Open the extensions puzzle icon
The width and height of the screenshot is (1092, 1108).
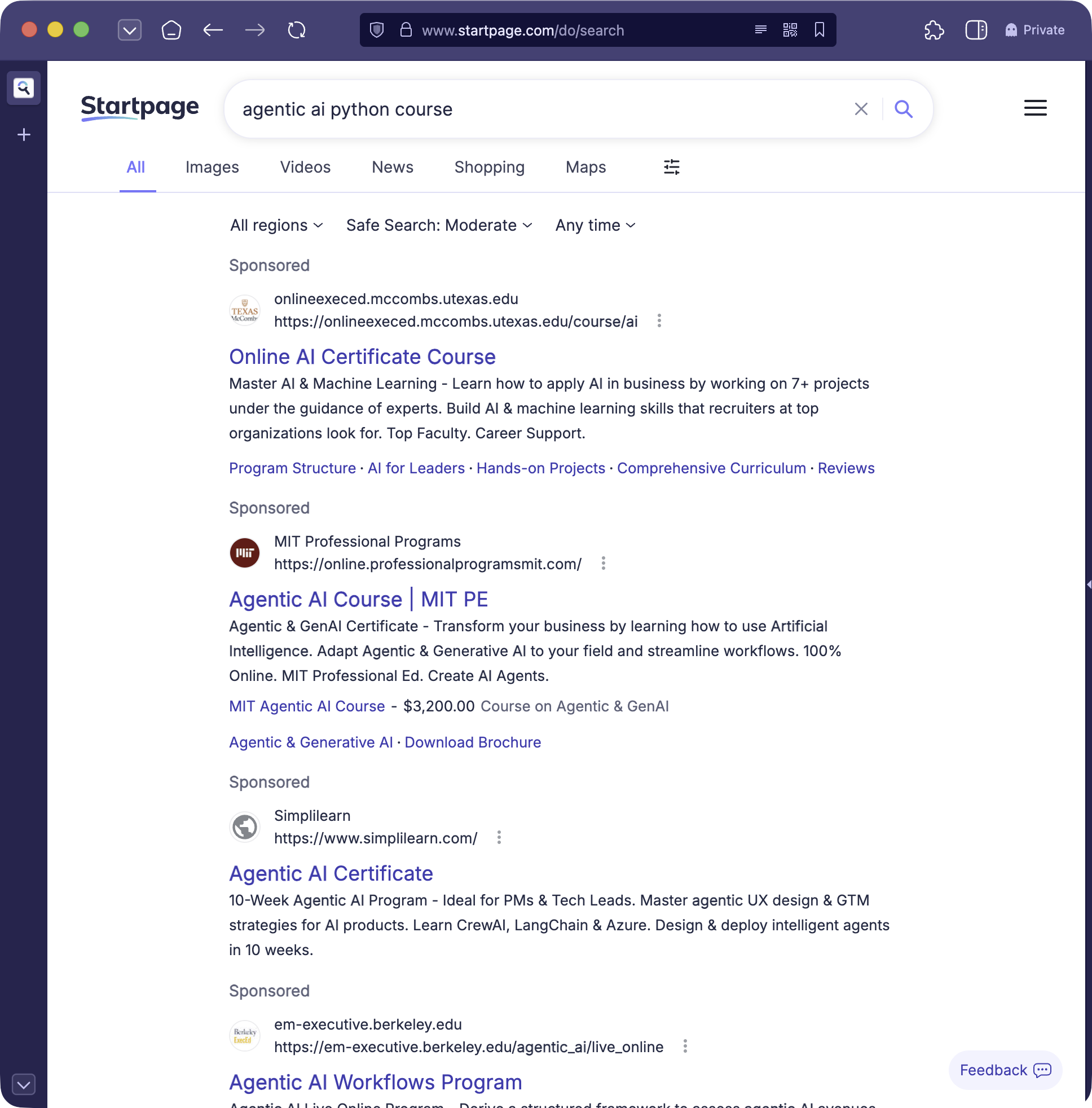pos(934,30)
